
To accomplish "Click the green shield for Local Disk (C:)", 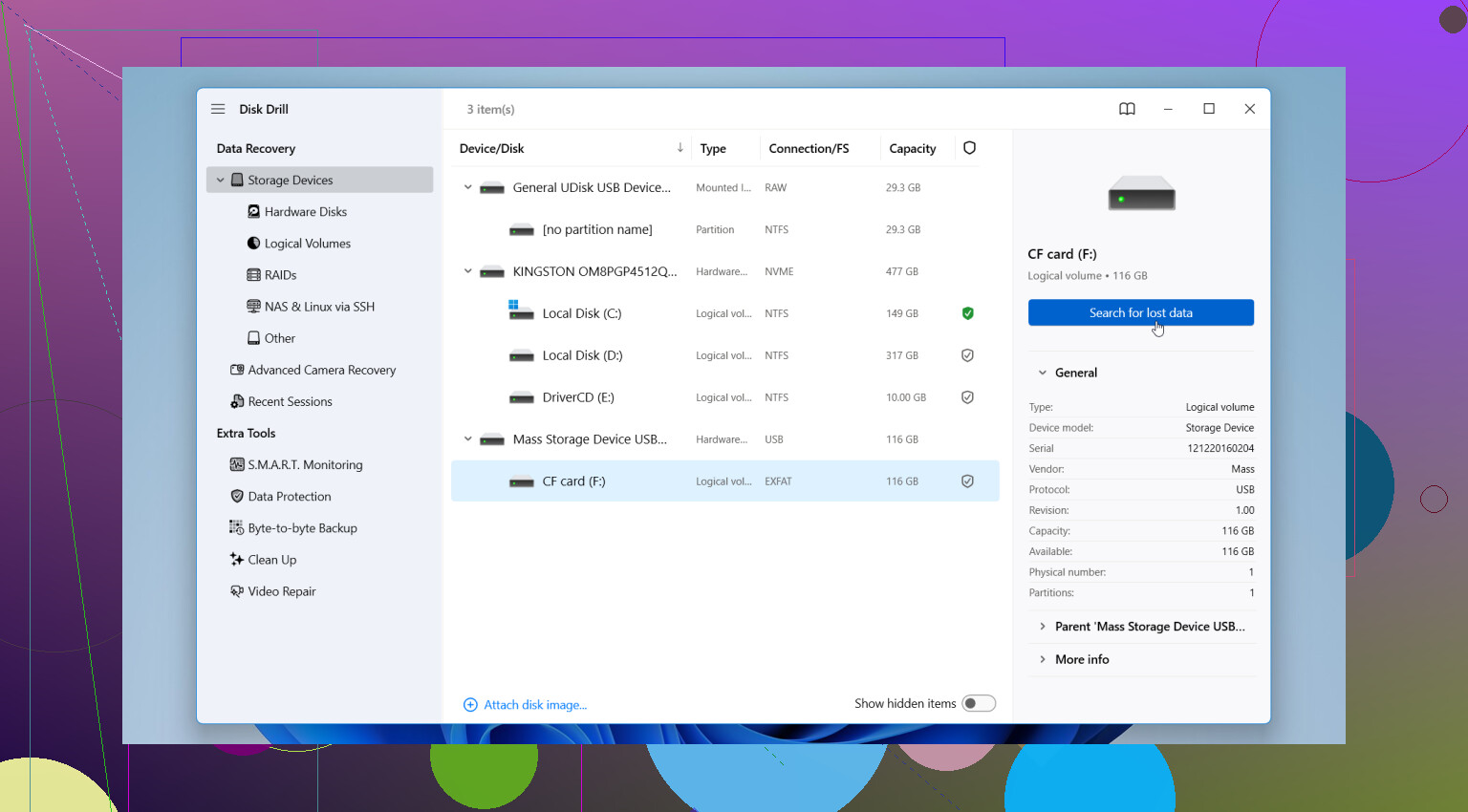I will tap(967, 313).
